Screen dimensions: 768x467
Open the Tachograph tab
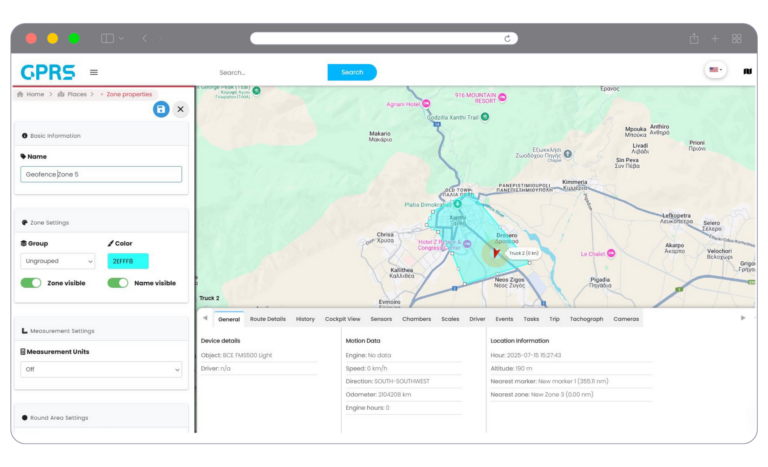coord(586,319)
